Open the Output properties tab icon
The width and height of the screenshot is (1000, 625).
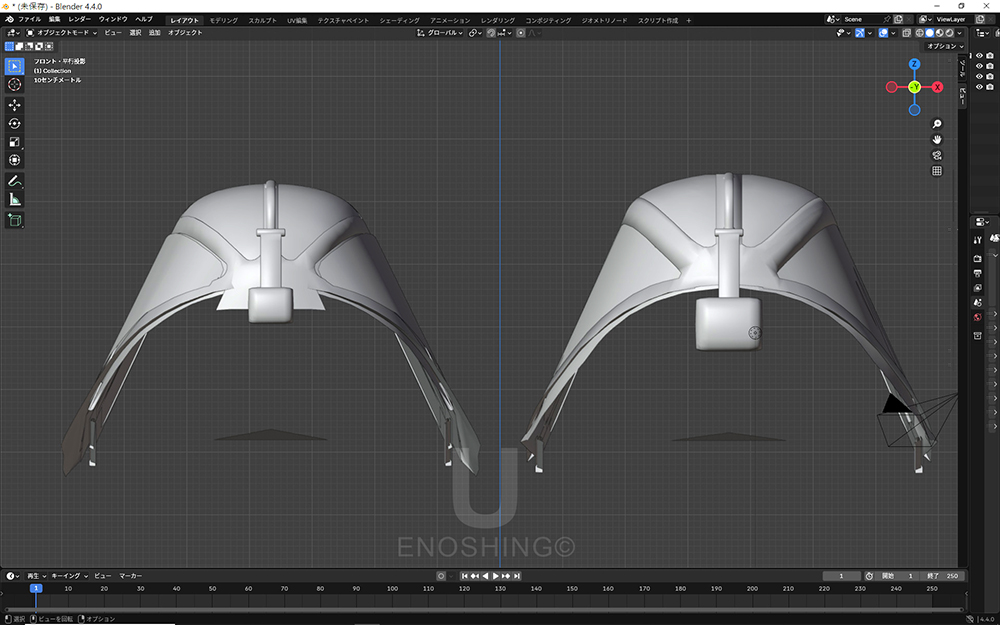click(977, 274)
